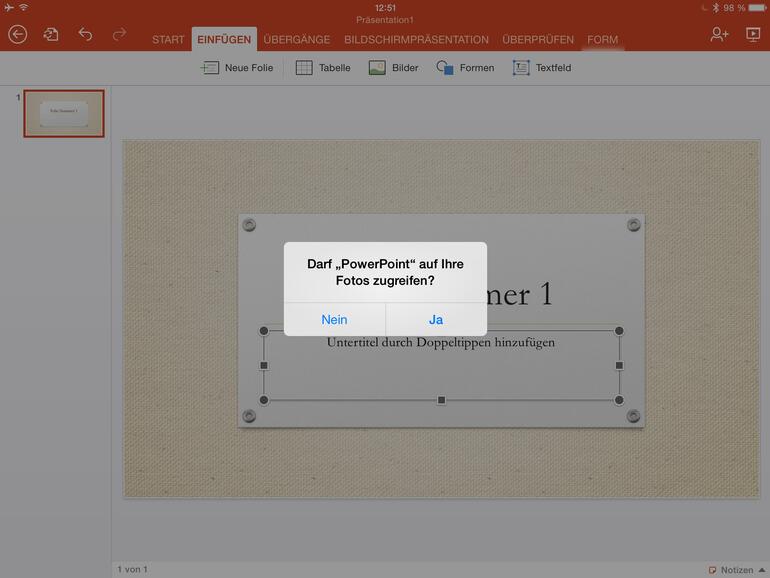Screen dimensions: 770x578
Task: Open the FORM tab
Action: 603,40
